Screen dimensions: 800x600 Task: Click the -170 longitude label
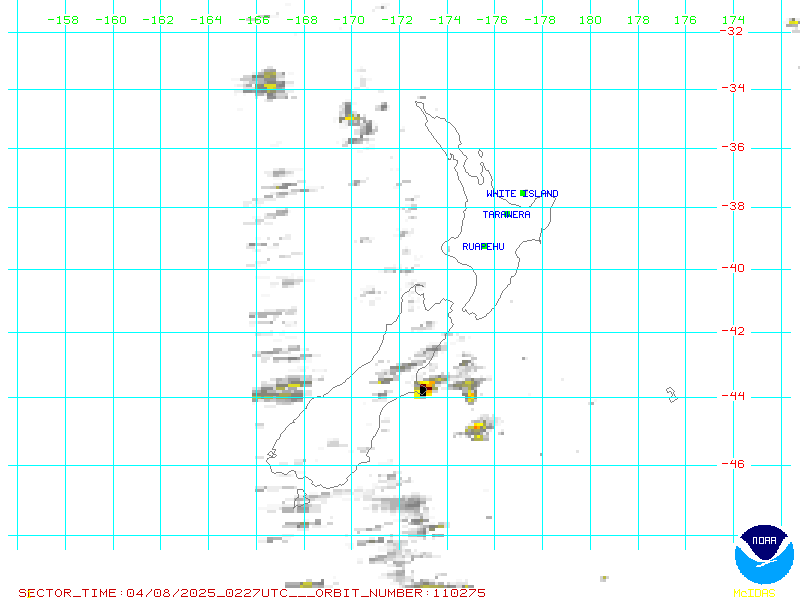349,20
